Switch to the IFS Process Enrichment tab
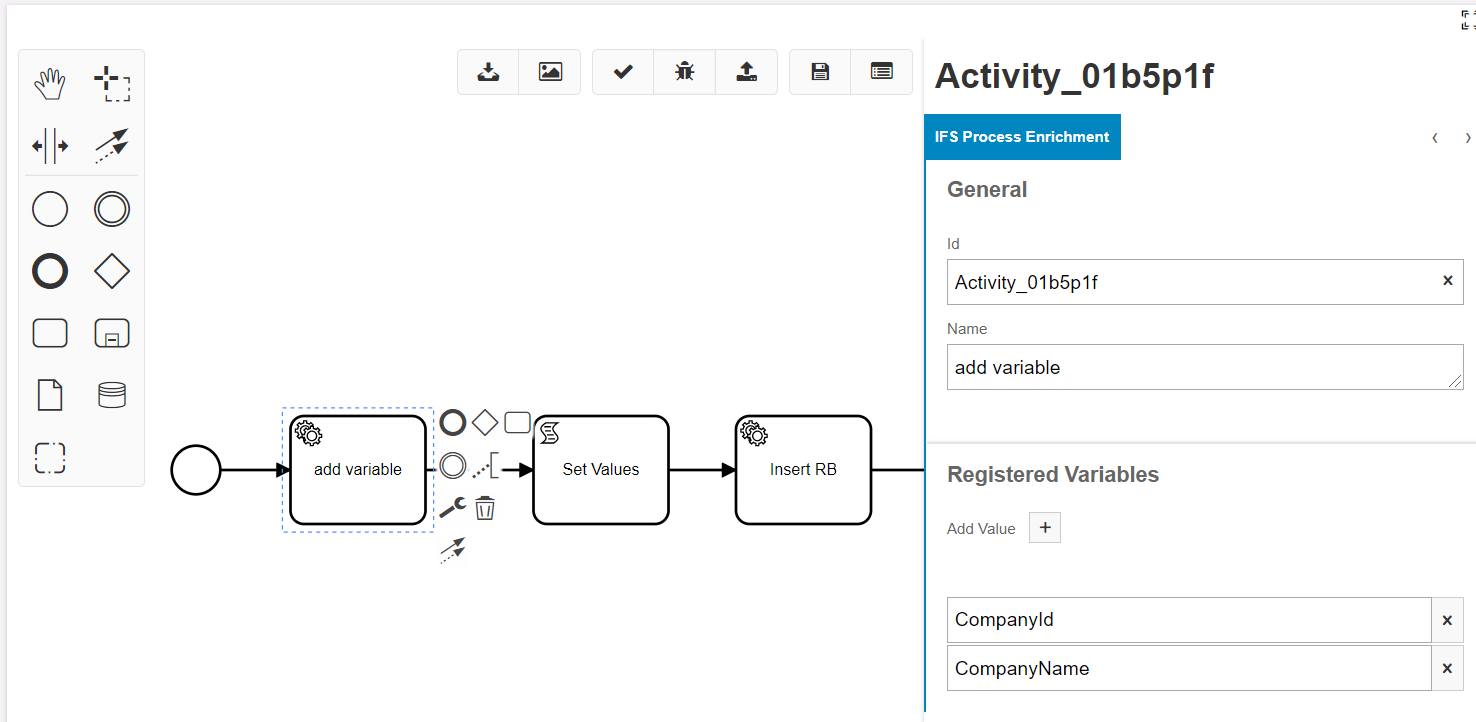Image resolution: width=1476 pixels, height=722 pixels. click(x=1022, y=136)
